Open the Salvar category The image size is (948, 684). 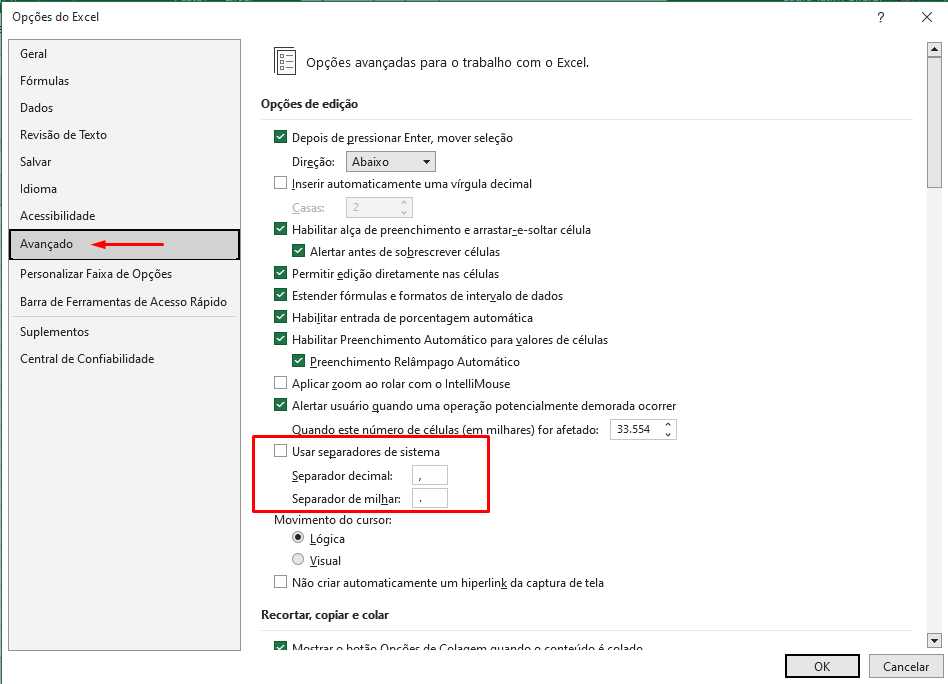125,161
